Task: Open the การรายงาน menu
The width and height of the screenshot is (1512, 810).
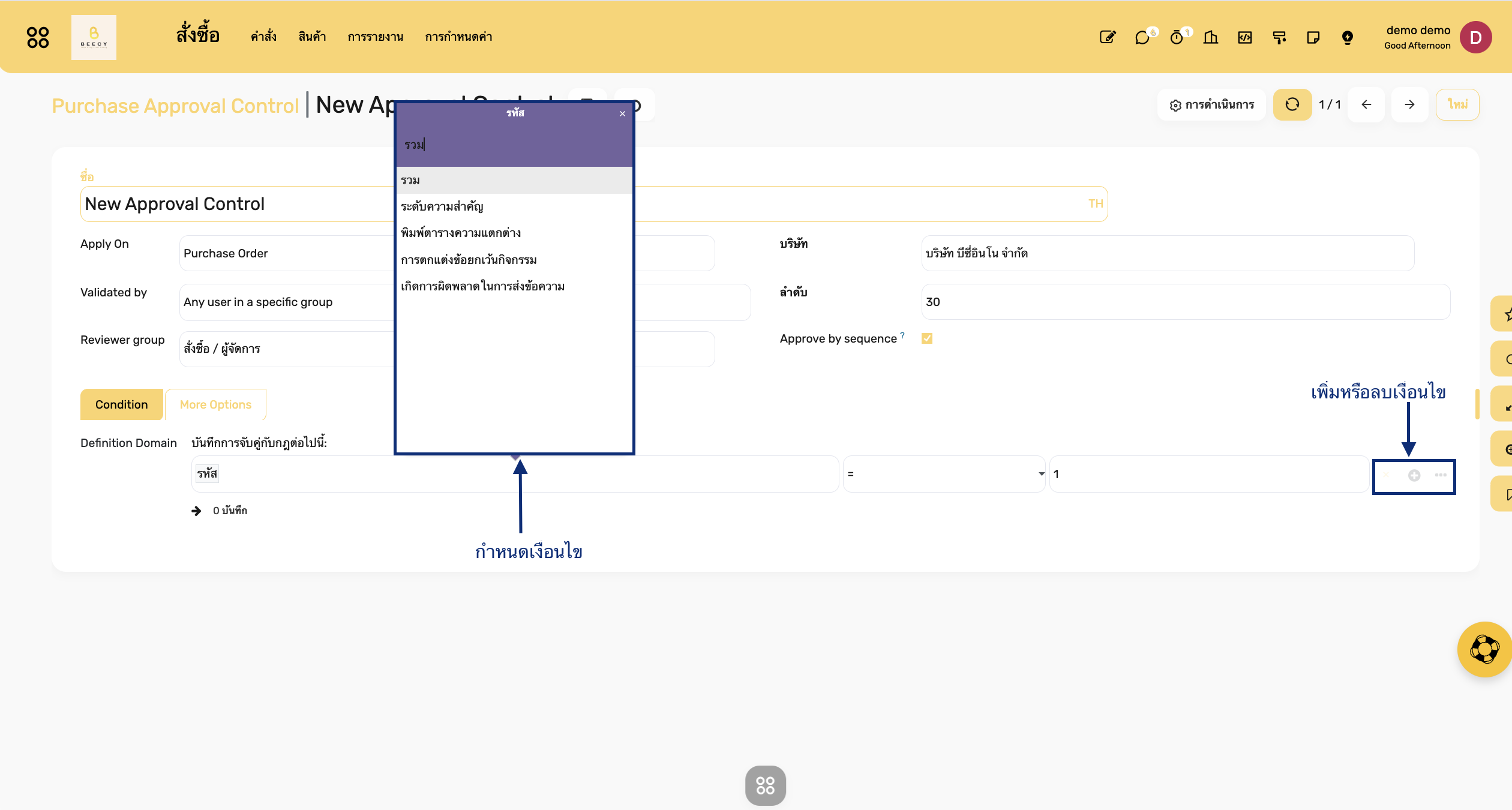Action: tap(376, 37)
